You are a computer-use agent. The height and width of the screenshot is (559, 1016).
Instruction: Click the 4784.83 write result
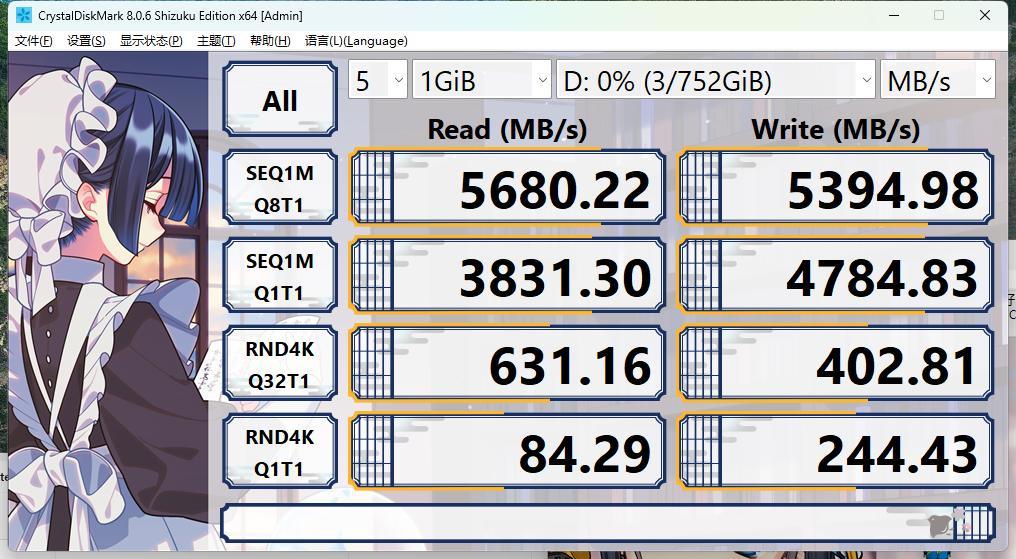pyautogui.click(x=836, y=275)
